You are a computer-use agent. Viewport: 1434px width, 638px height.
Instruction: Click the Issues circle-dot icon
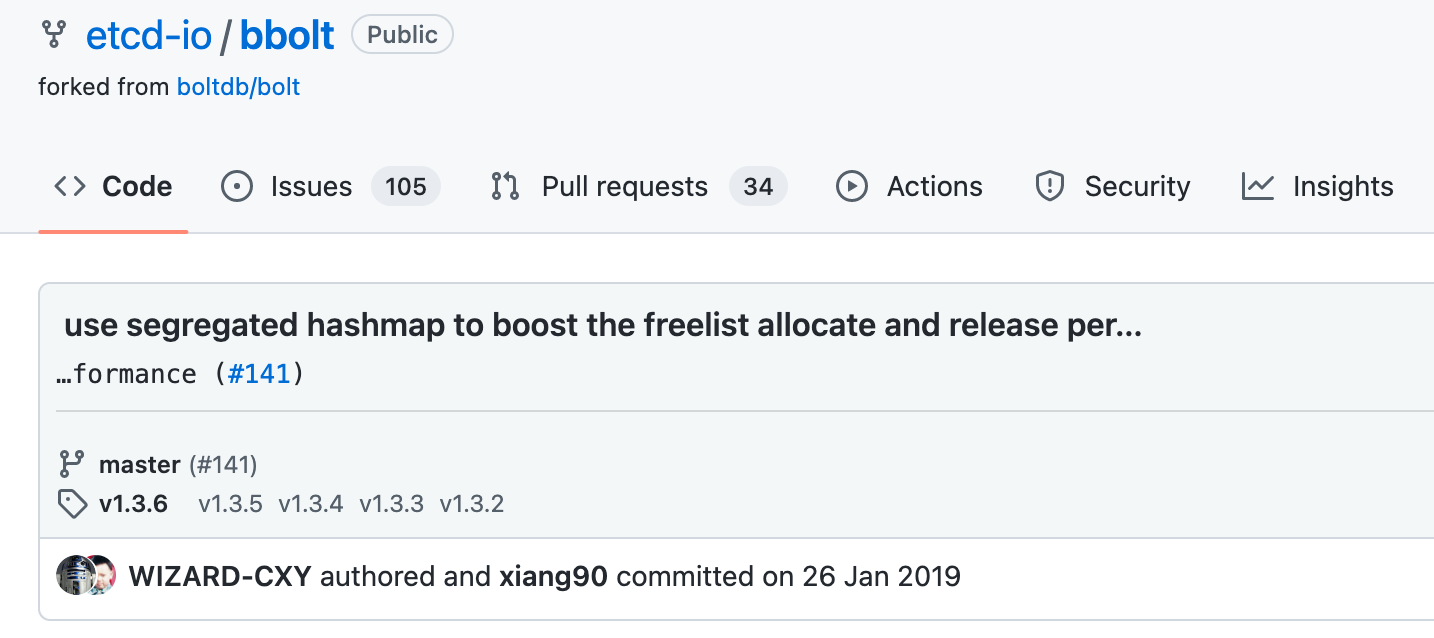click(237, 186)
